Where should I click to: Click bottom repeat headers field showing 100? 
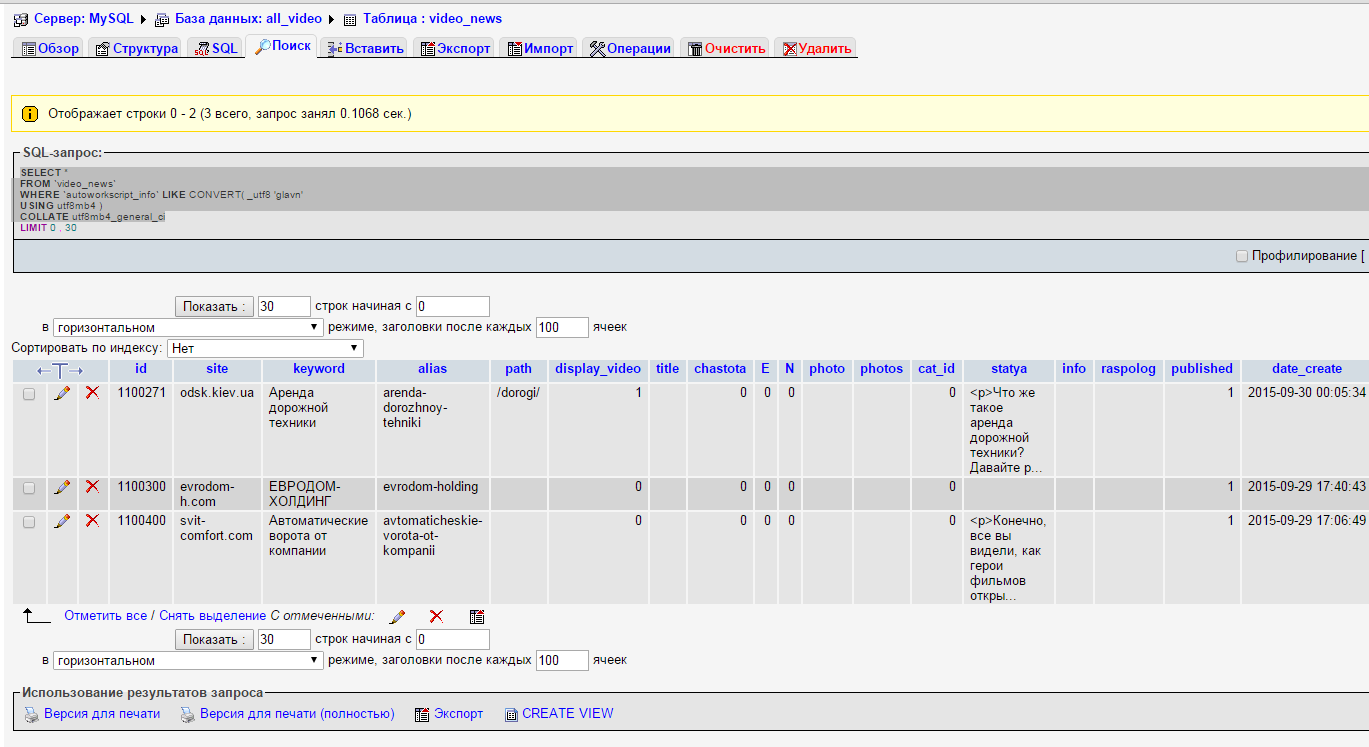[562, 660]
